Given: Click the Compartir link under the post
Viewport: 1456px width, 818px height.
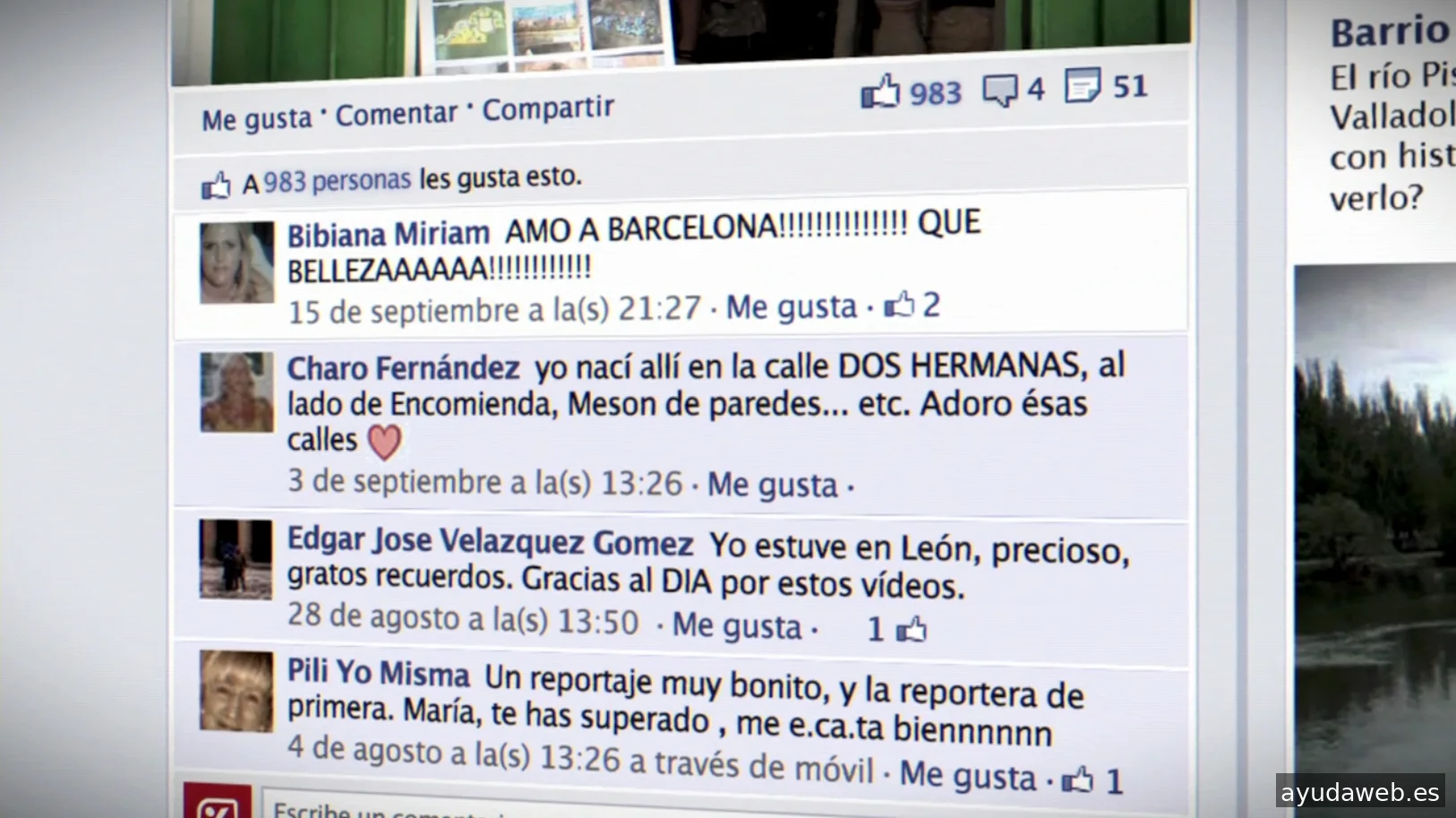Looking at the screenshot, I should pyautogui.click(x=548, y=108).
